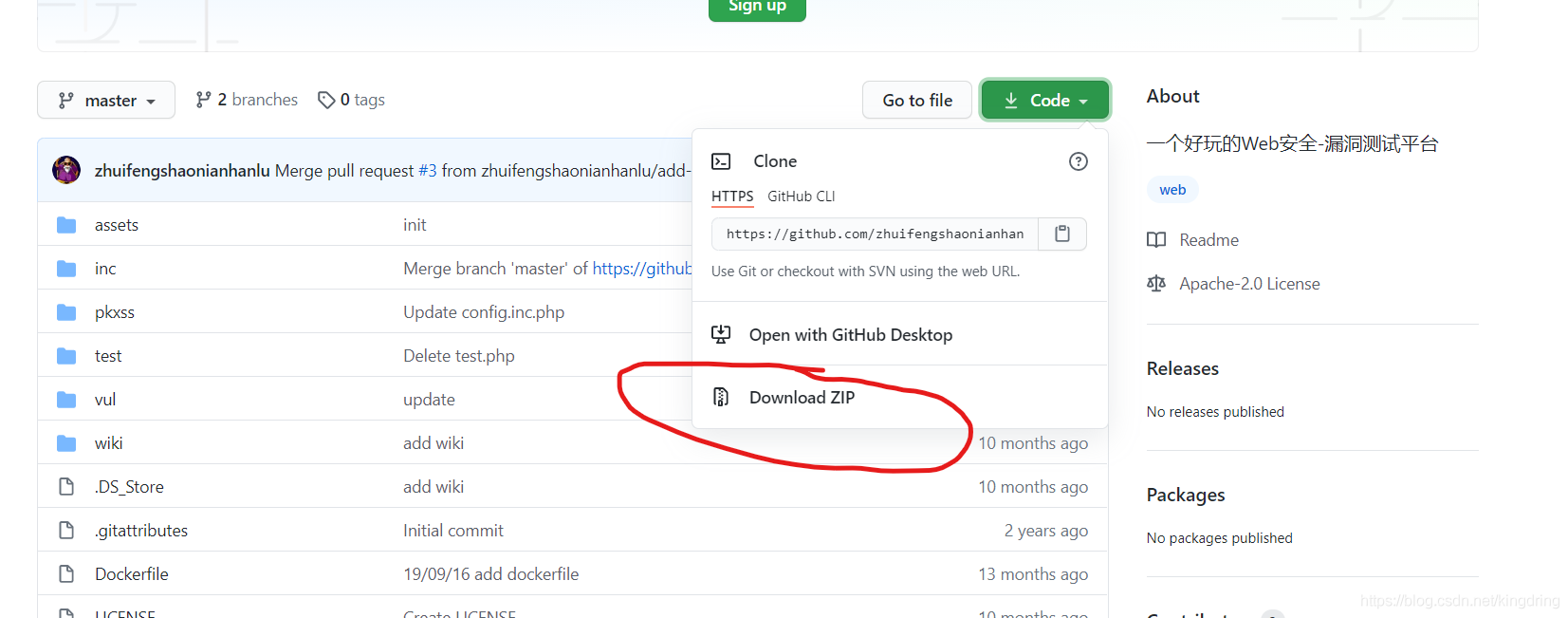Image resolution: width=1568 pixels, height=618 pixels.
Task: Open the 'update' commit on vul row
Action: (429, 400)
